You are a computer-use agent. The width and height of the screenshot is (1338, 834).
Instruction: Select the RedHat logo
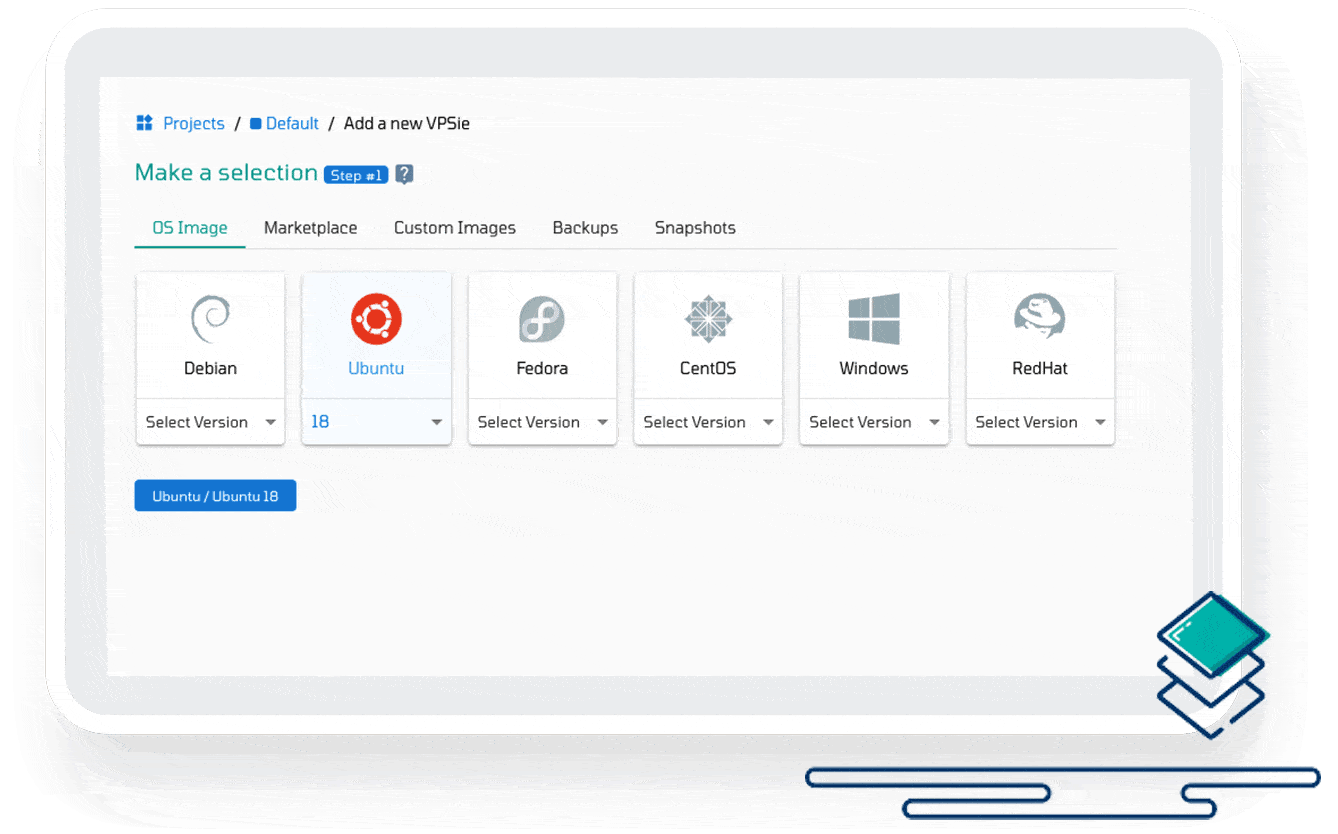(x=1040, y=318)
